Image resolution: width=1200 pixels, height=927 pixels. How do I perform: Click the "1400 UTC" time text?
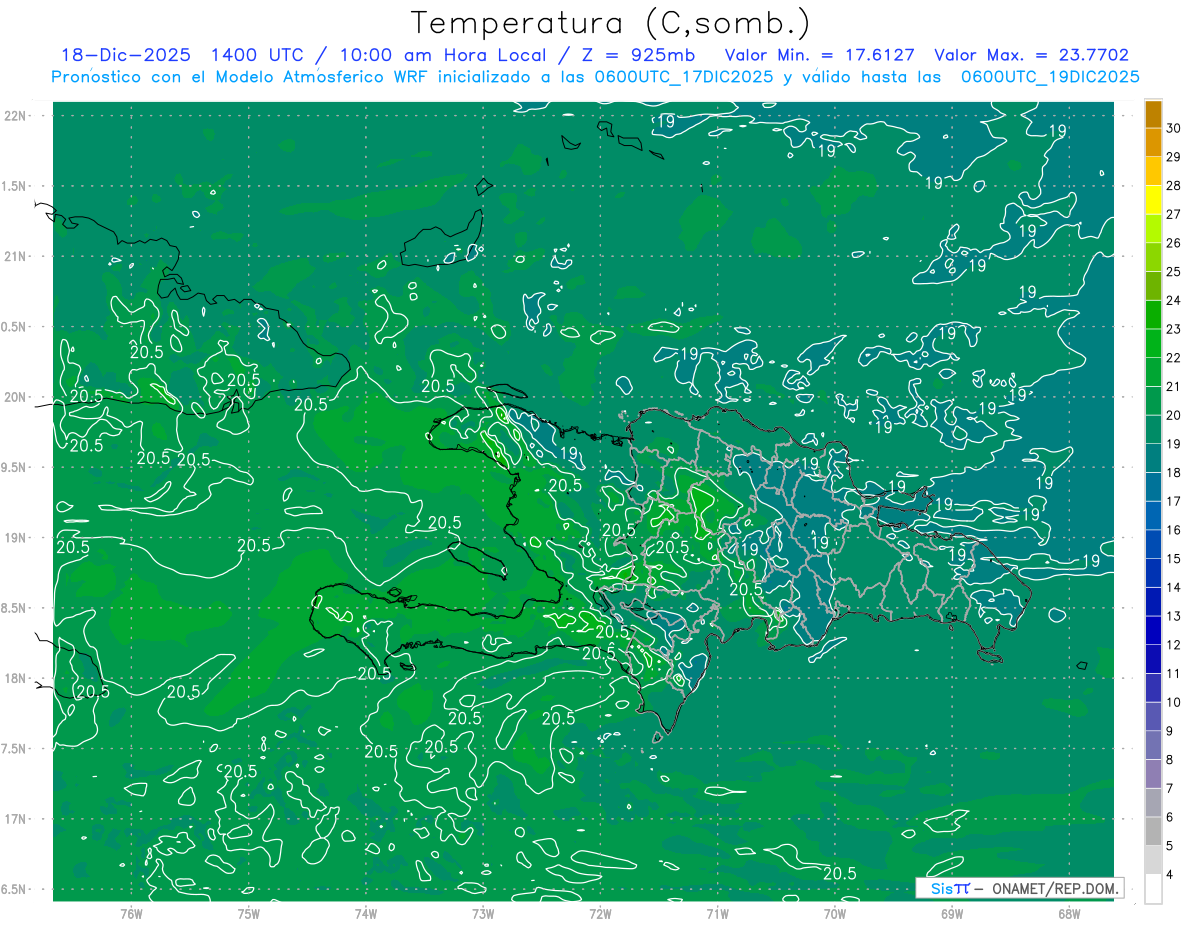(257, 56)
